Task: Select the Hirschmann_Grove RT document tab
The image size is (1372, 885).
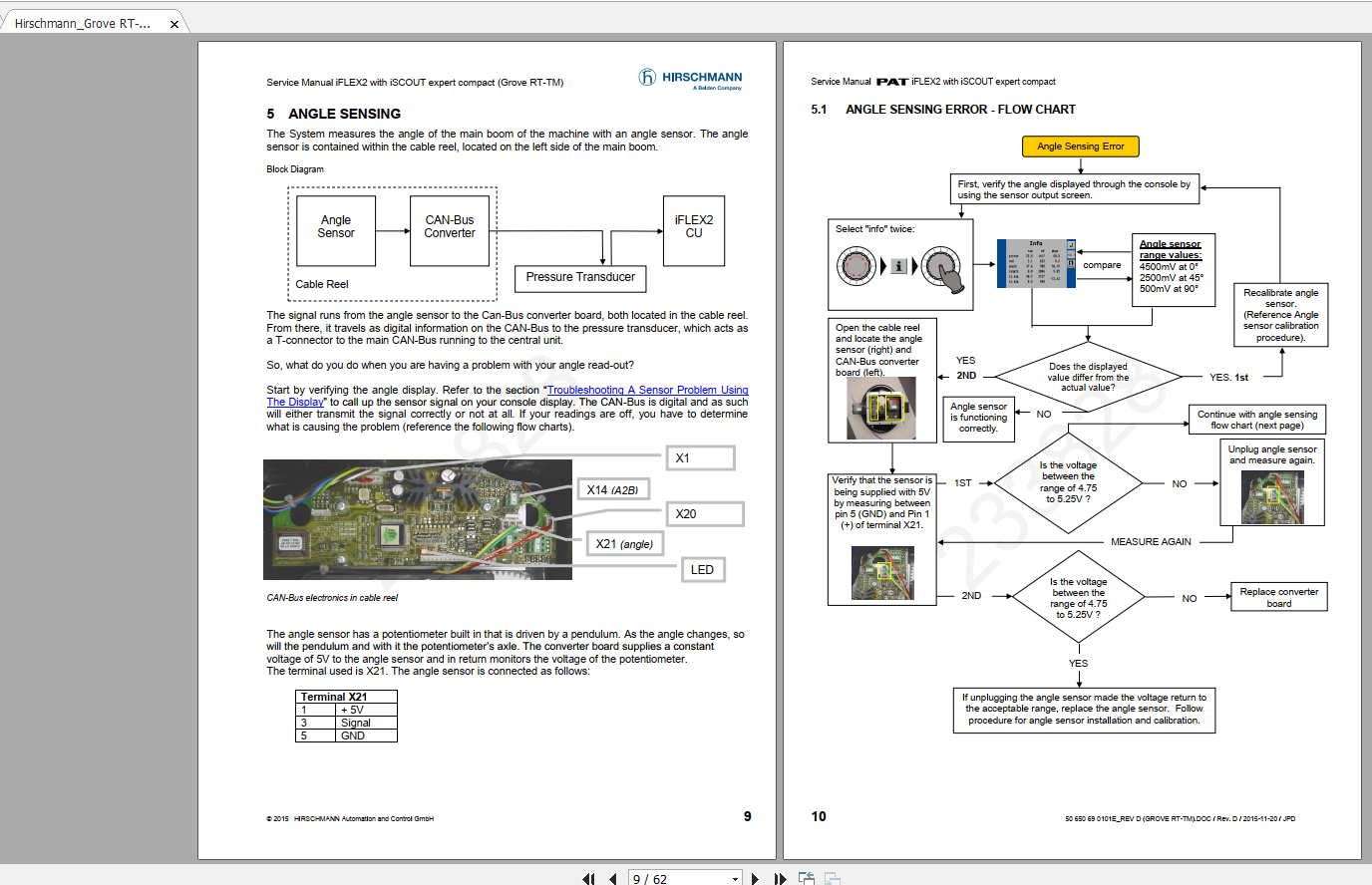Action: point(93,23)
